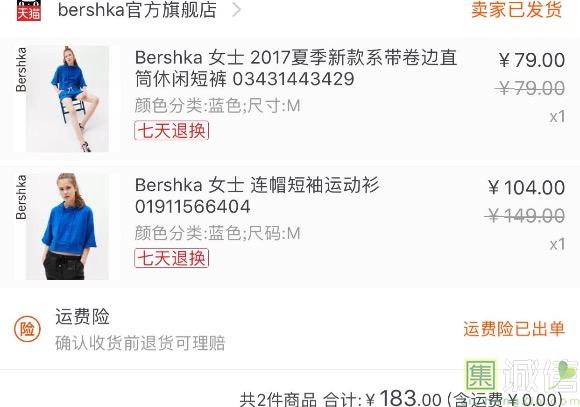Open the 连帽短袖运动衫 product title

click(257, 195)
